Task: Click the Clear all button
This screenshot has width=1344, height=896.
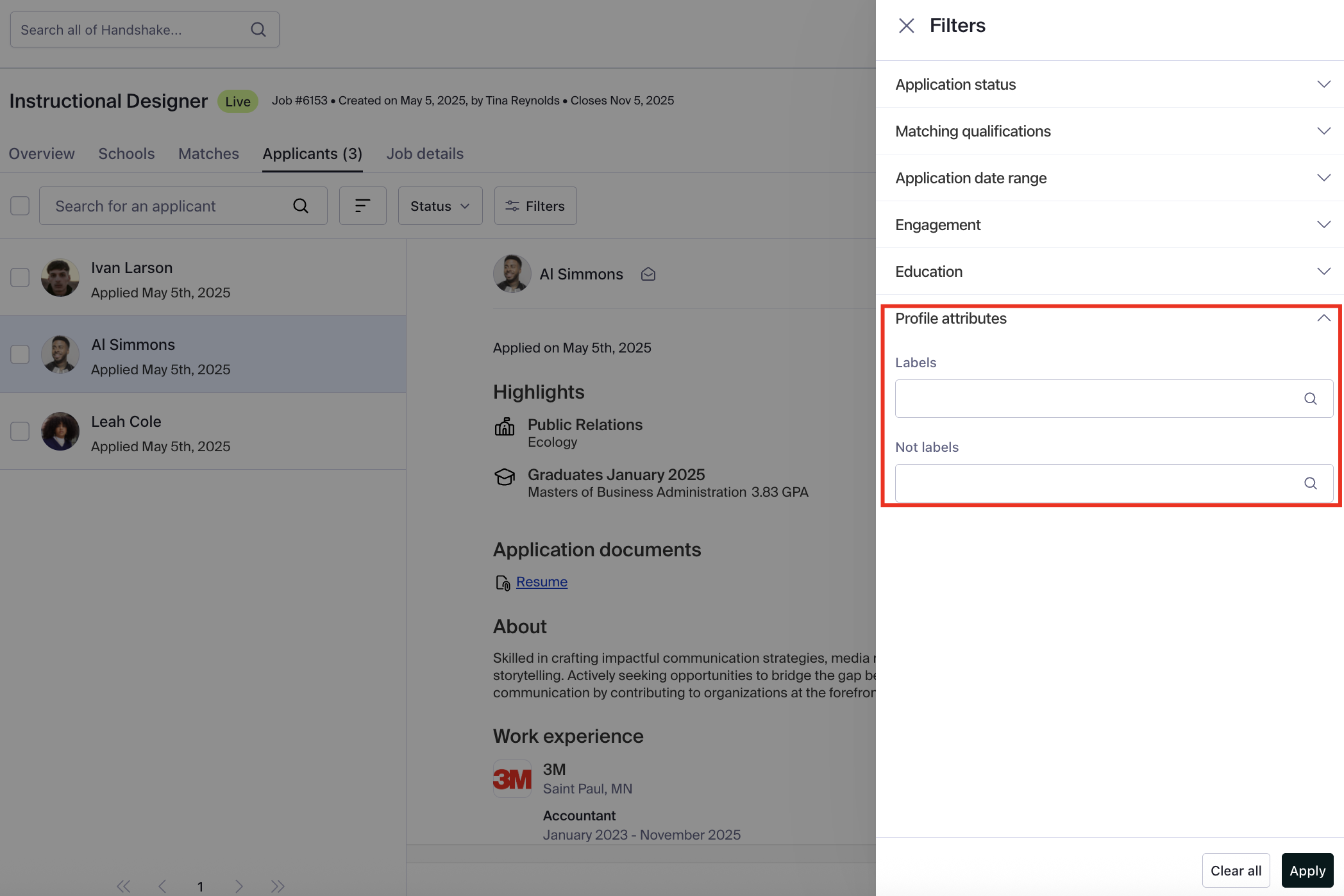Action: tap(1236, 870)
